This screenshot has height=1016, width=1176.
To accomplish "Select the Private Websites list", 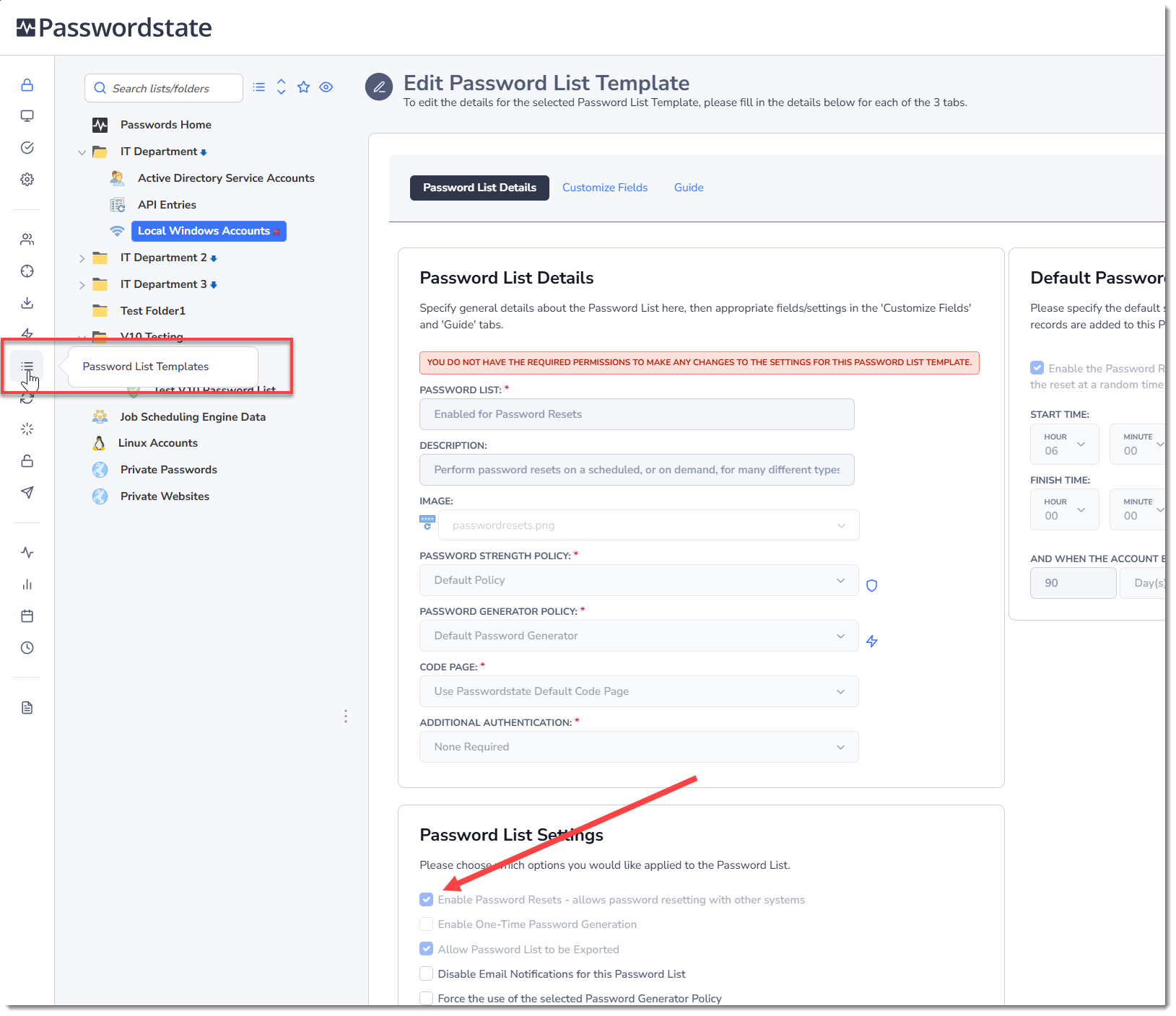I will [165, 496].
